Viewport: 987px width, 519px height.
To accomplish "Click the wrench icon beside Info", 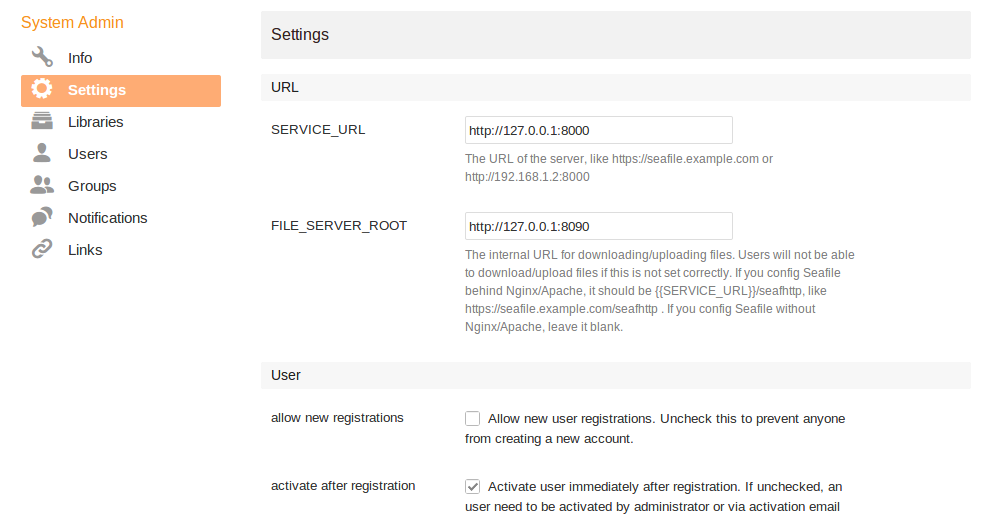I will [42, 57].
